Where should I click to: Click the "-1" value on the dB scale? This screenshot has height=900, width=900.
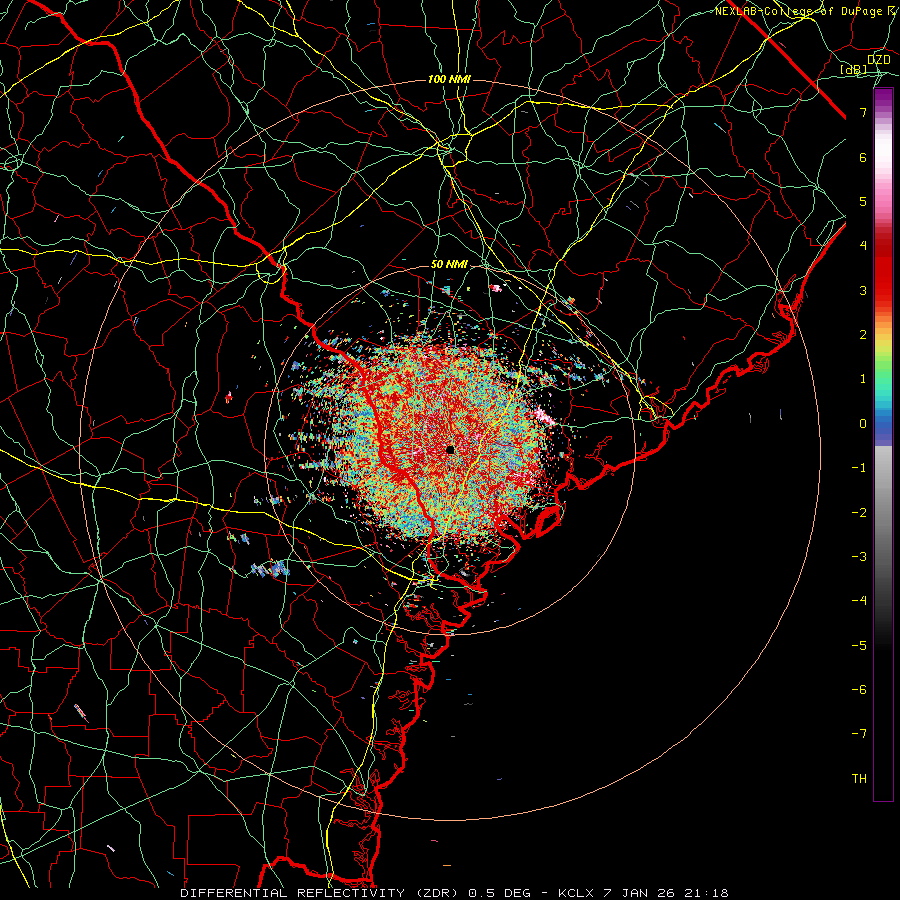859,468
